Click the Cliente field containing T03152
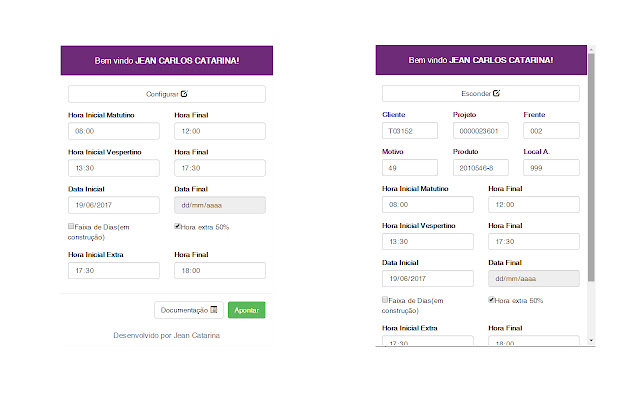This screenshot has height=400, width=640. (411, 131)
